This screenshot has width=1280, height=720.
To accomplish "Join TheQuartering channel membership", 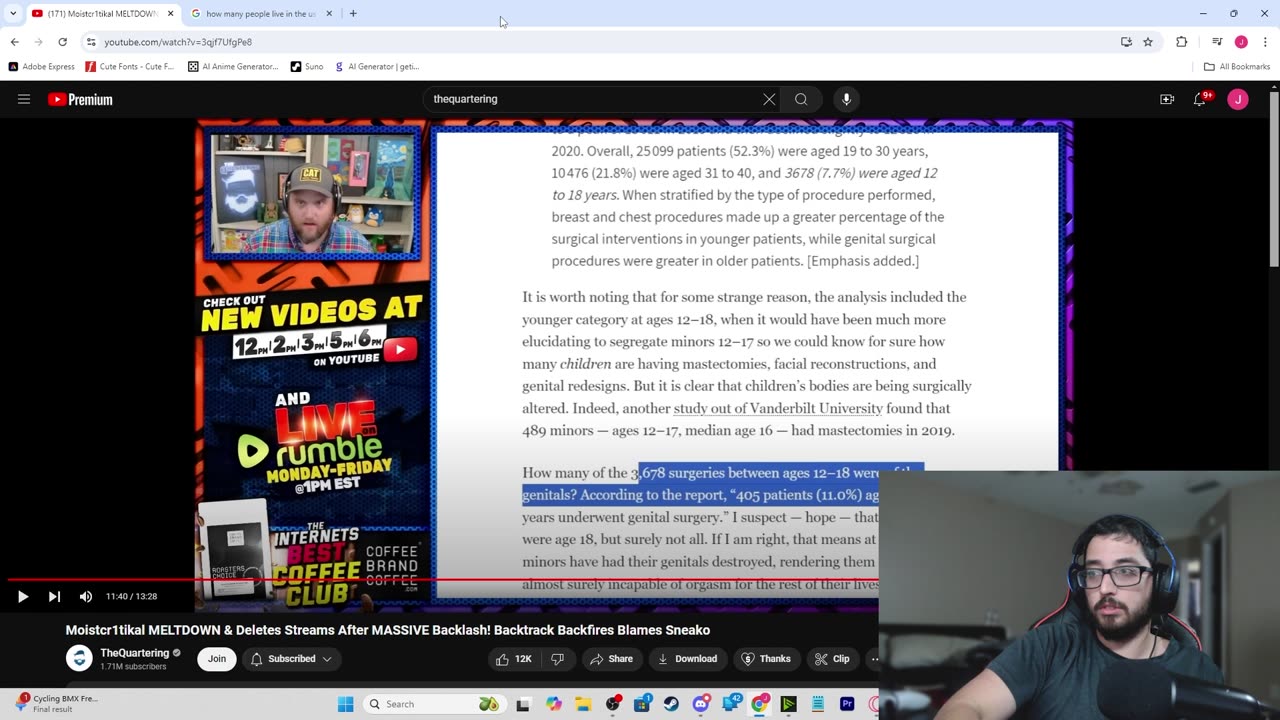I will click(x=217, y=659).
